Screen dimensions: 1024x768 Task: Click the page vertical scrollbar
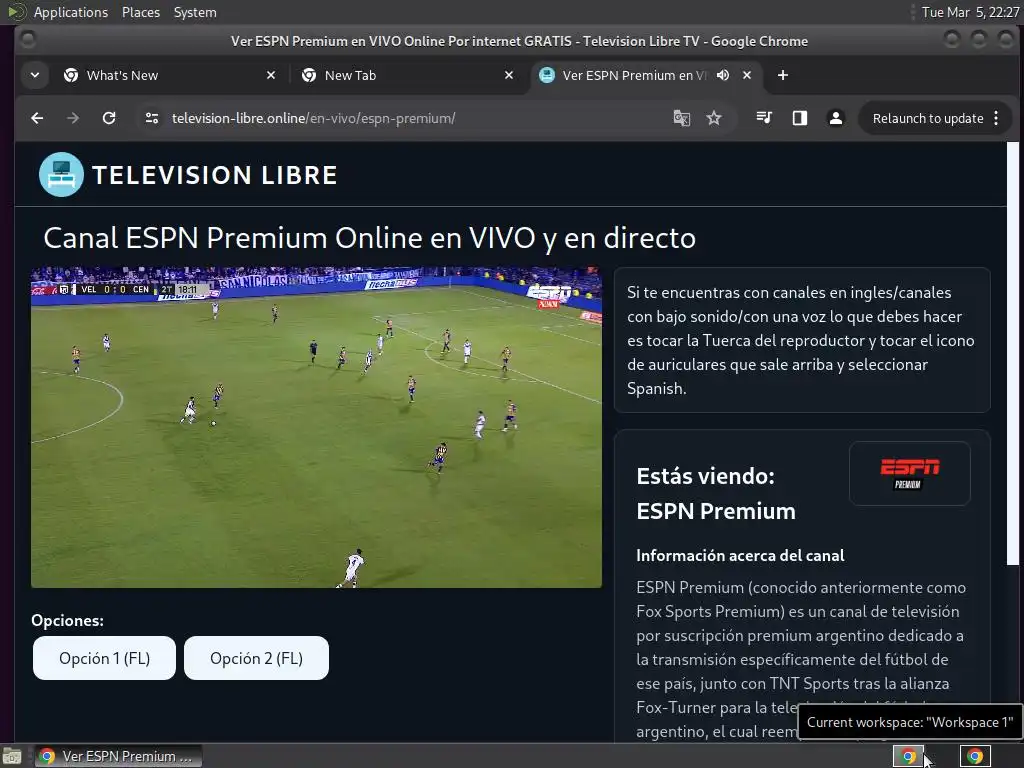tap(1012, 353)
